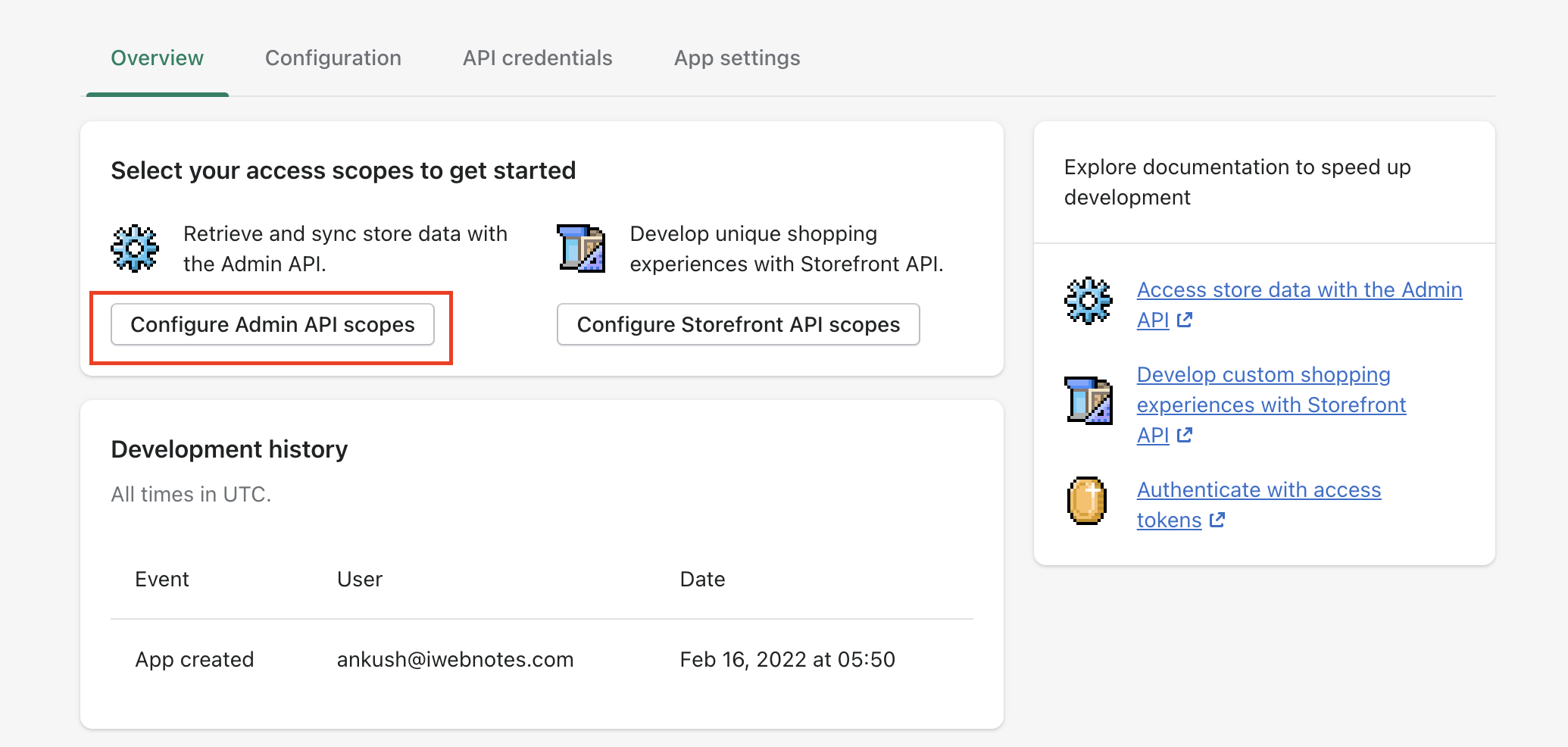This screenshot has height=747, width=1568.
Task: Click the Date column header
Action: (702, 580)
